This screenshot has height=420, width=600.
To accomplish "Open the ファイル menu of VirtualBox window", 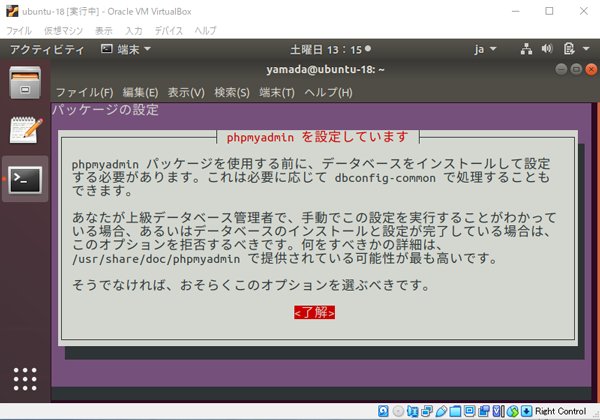I will coord(19,31).
